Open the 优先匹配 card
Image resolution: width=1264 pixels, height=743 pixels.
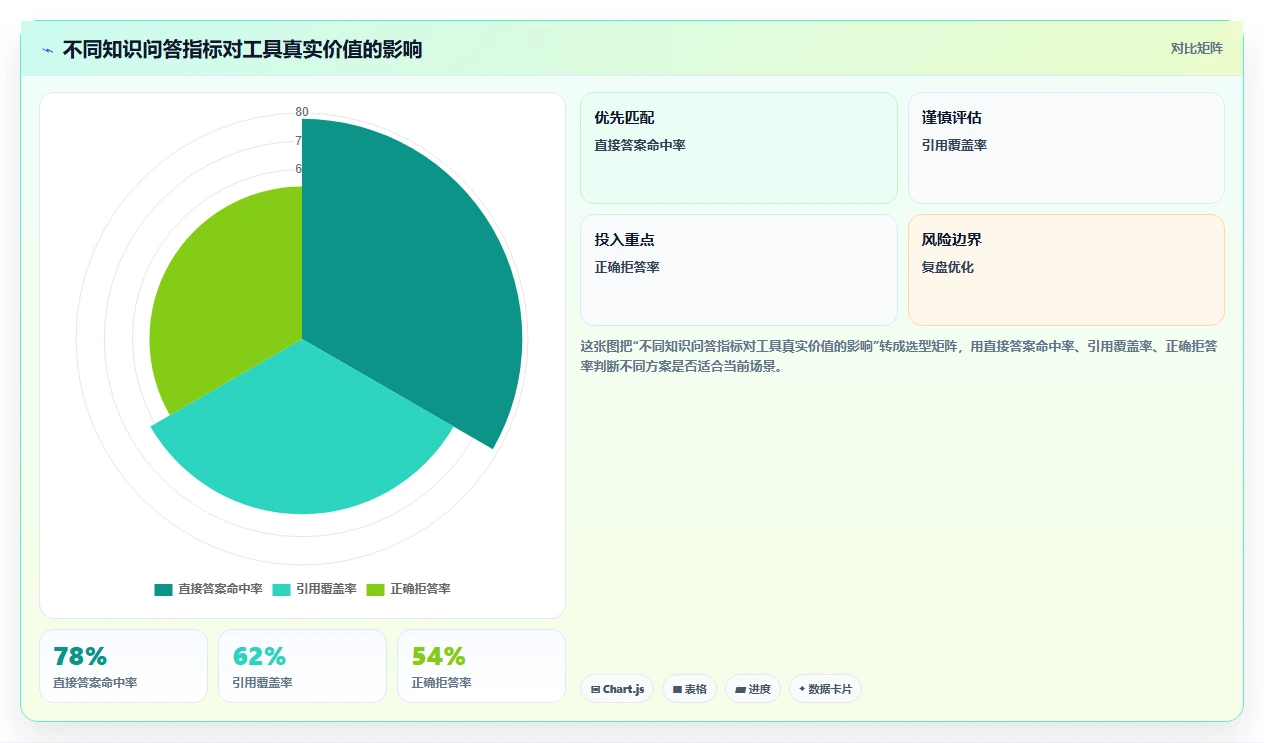coord(739,148)
